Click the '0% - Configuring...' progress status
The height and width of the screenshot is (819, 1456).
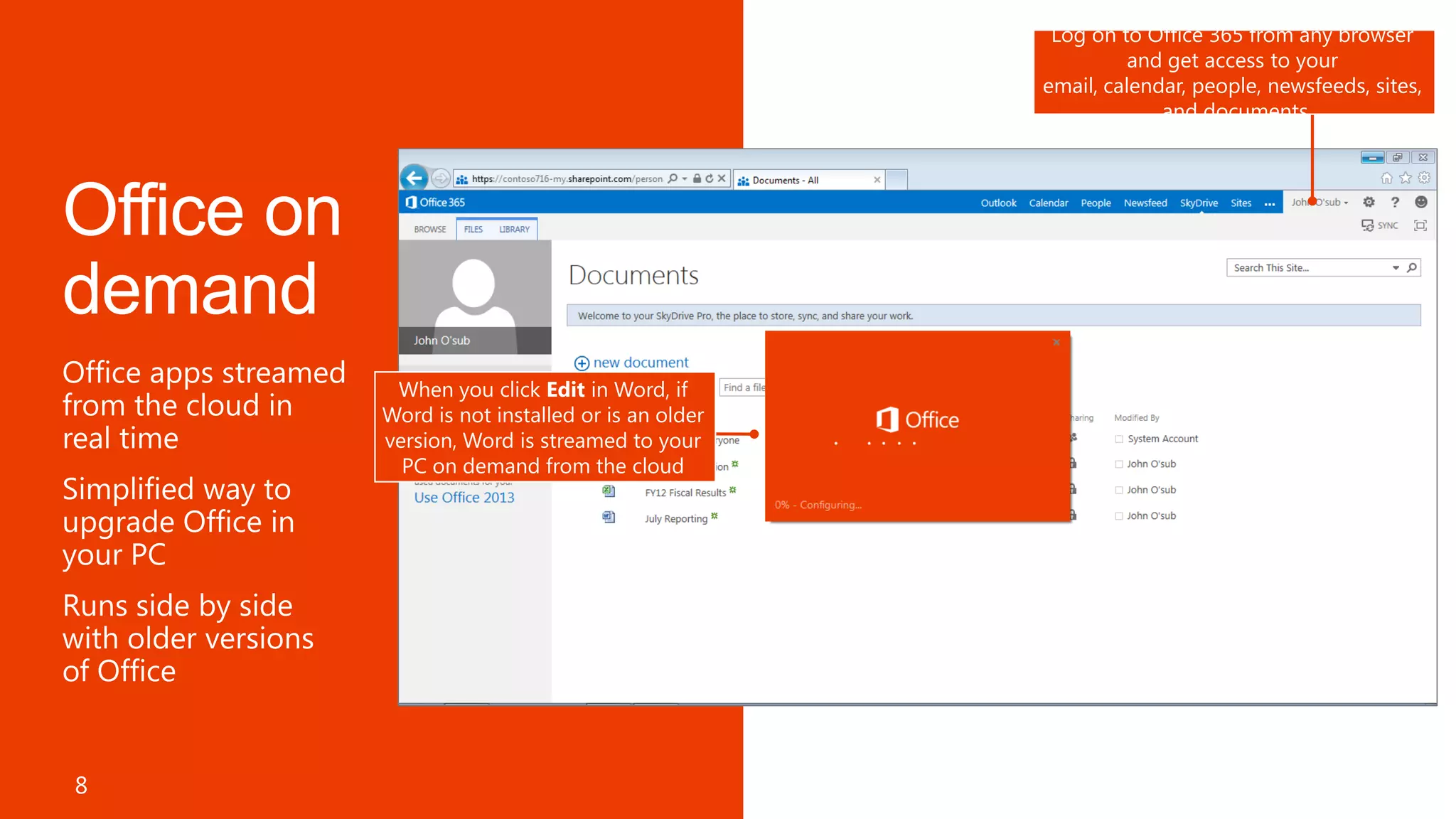coord(818,505)
